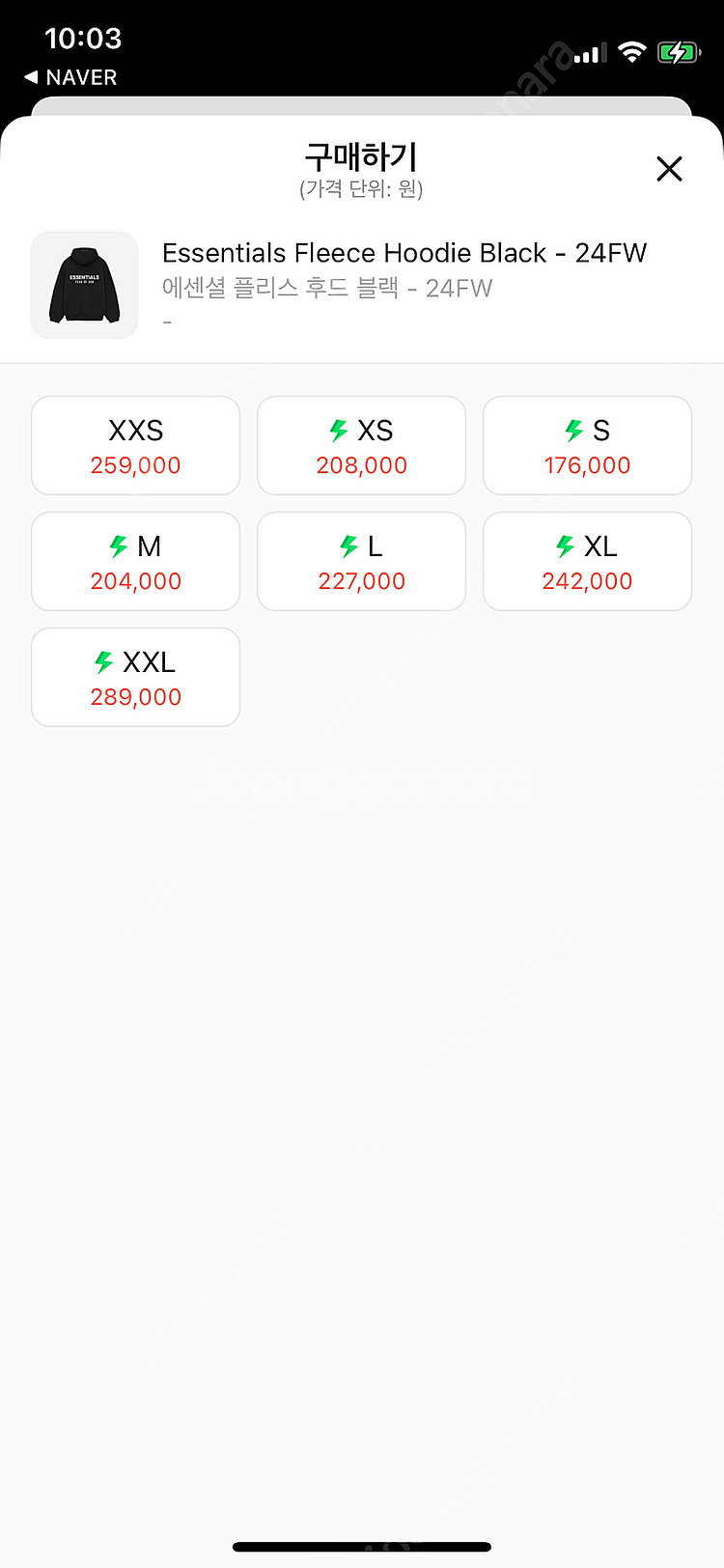This screenshot has width=724, height=1568.
Task: Choose size M for 204,000
Action: [x=135, y=561]
